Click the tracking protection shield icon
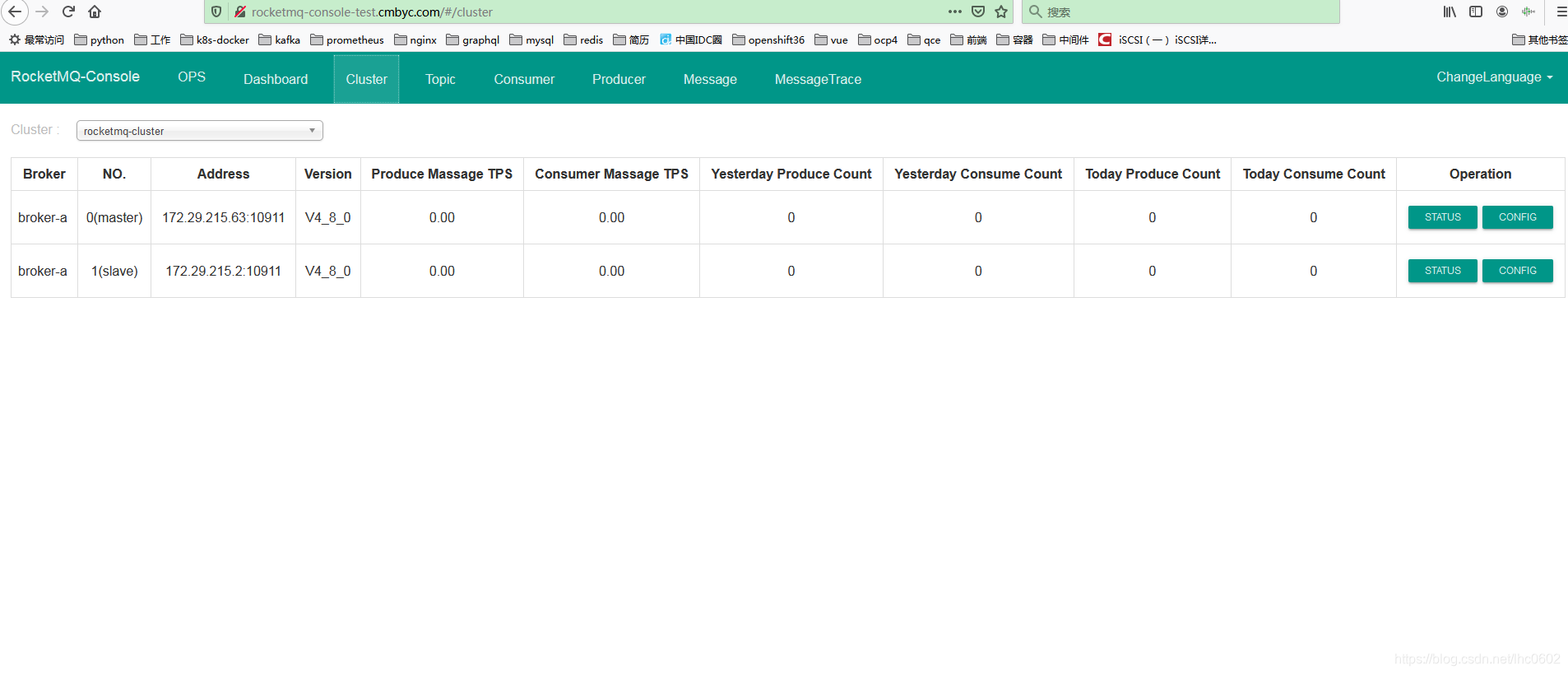The width and height of the screenshot is (1568, 674). point(216,12)
